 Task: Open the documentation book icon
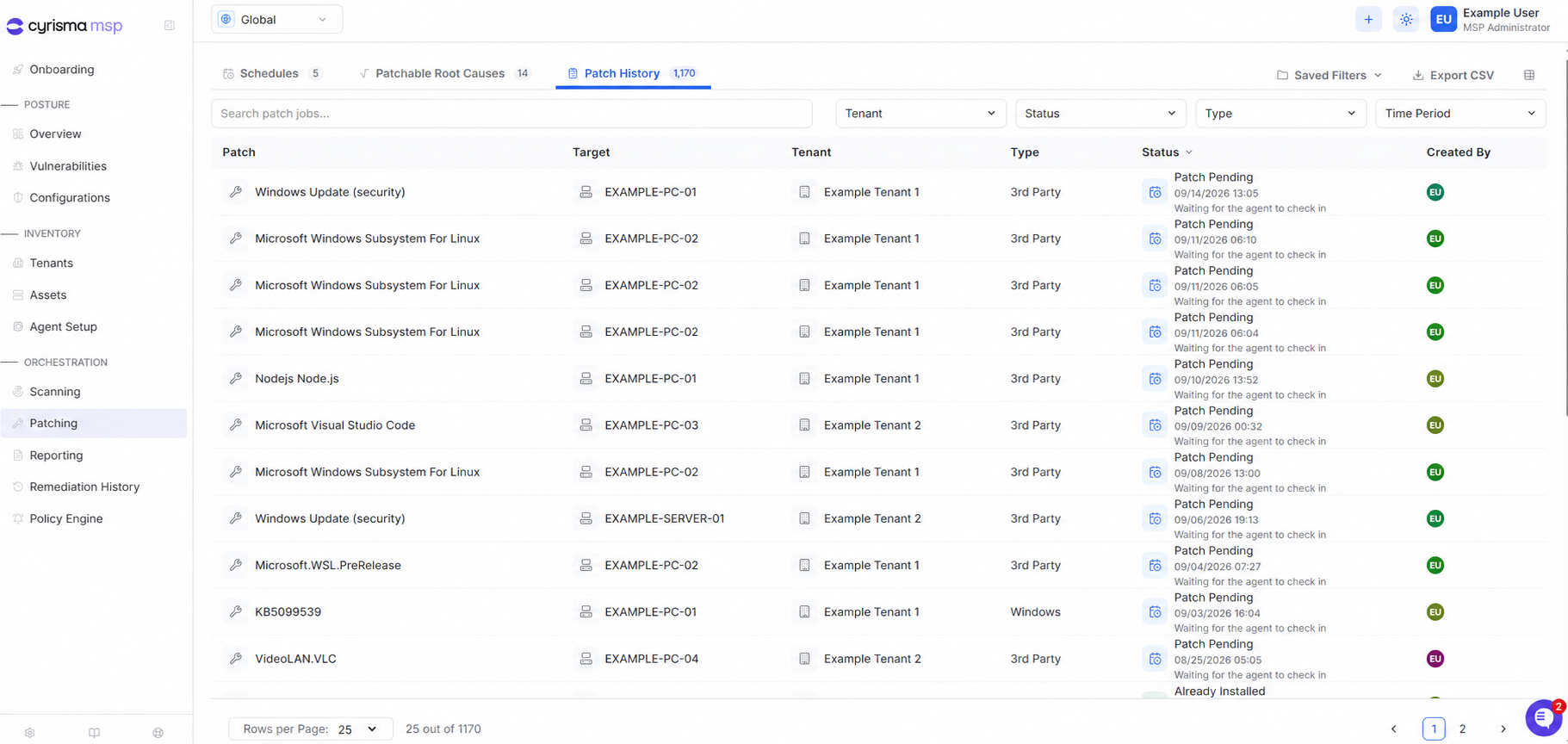click(95, 733)
